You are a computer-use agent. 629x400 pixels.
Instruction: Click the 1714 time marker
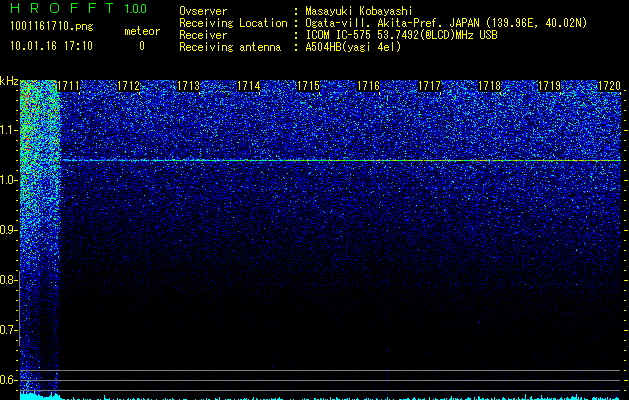tap(249, 86)
